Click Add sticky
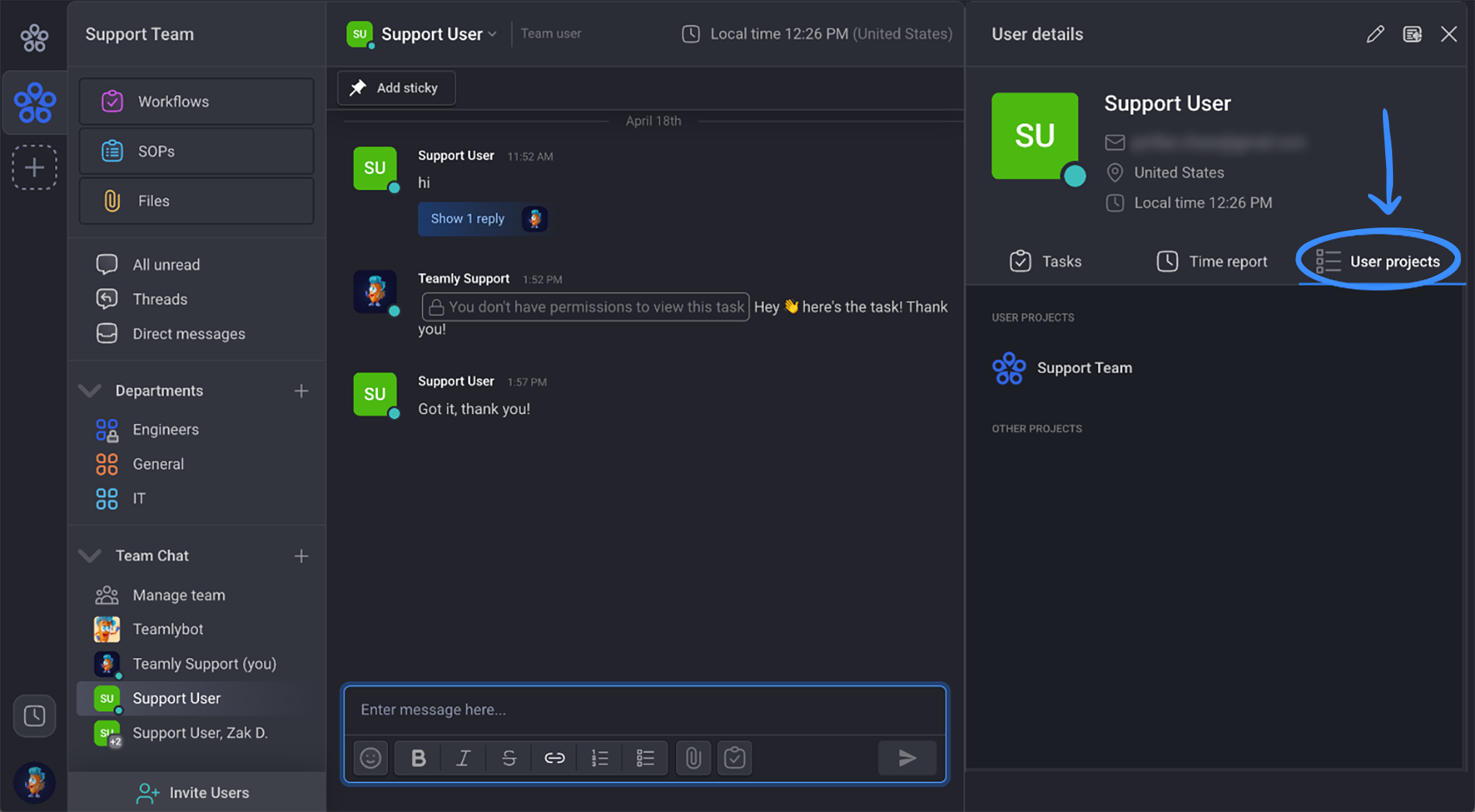The height and width of the screenshot is (812, 1475). pos(396,87)
